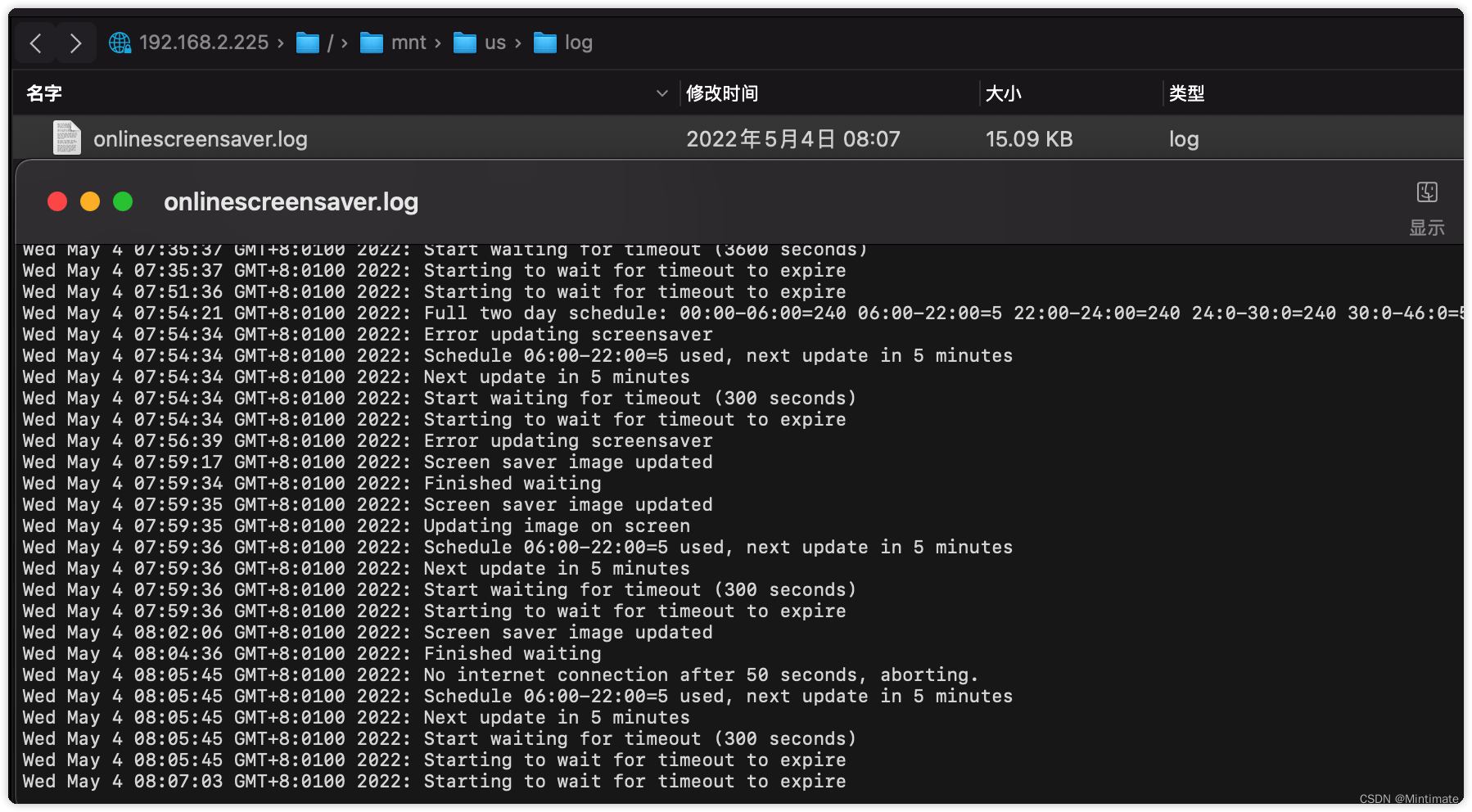The image size is (1472, 812).
Task: Click the 192.168.2.225 host breadcrumb text
Action: coord(204,43)
